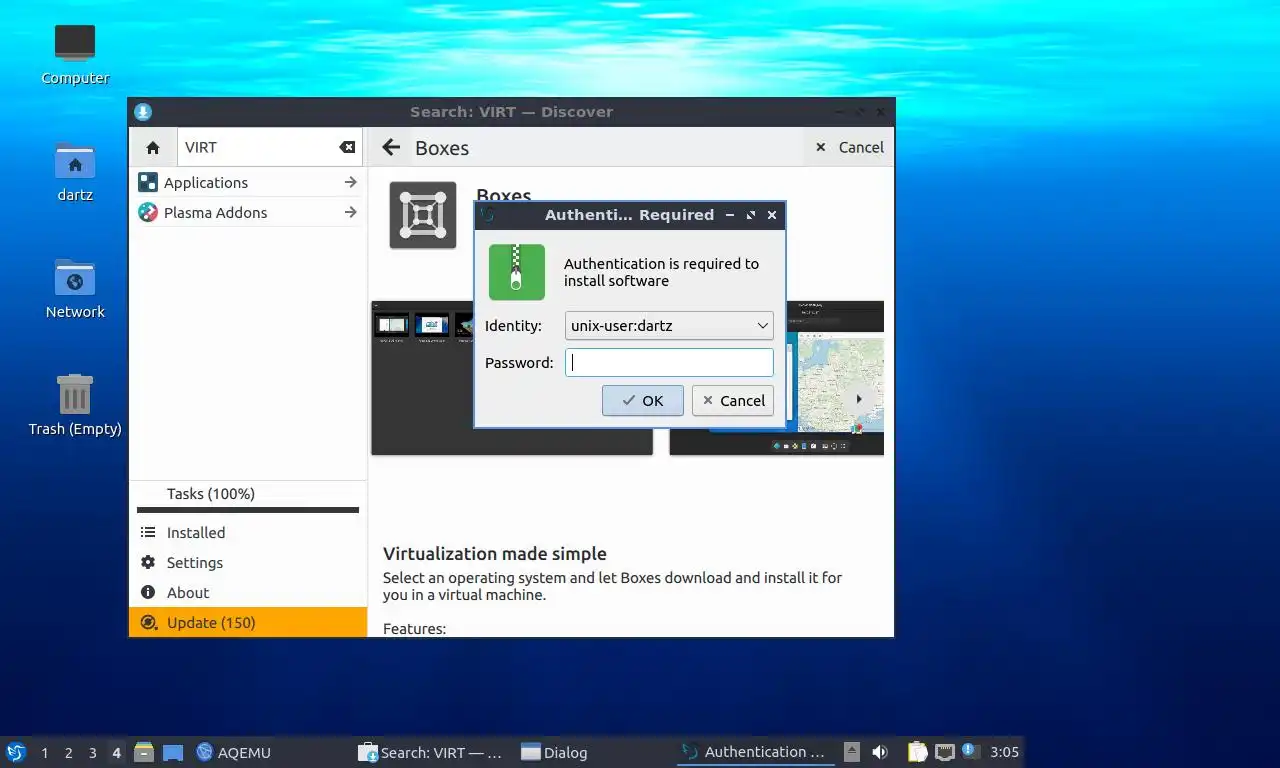
Task: Click the show desktop taskbar icon
Action: (x=173, y=752)
